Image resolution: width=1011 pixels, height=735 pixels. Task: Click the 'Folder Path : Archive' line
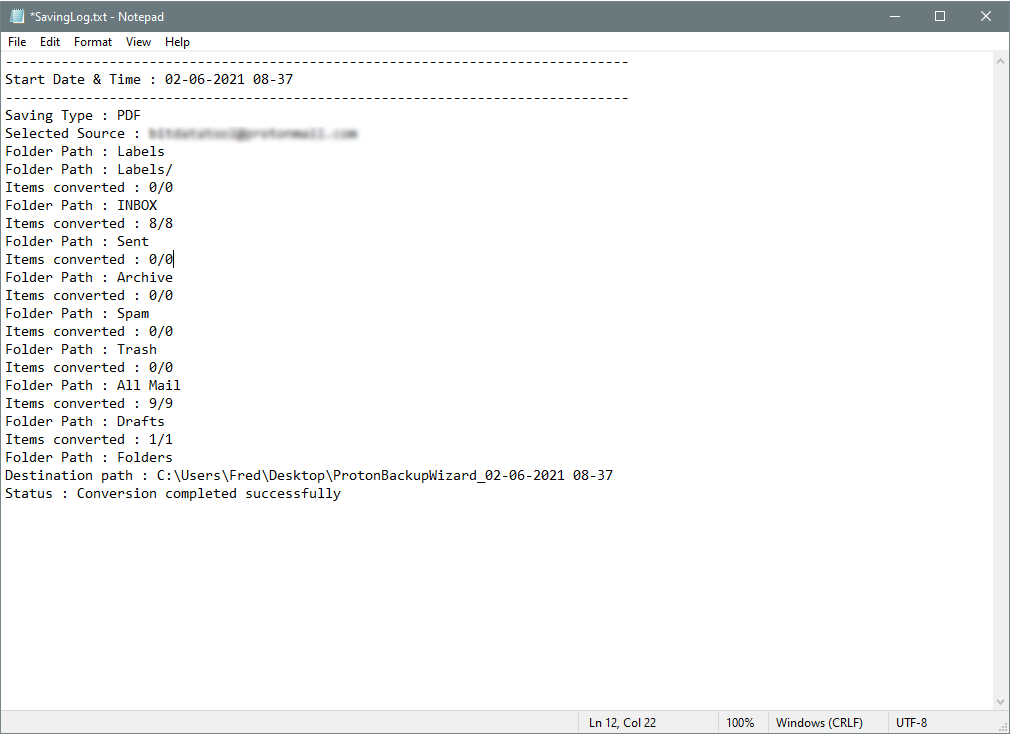[x=89, y=278]
